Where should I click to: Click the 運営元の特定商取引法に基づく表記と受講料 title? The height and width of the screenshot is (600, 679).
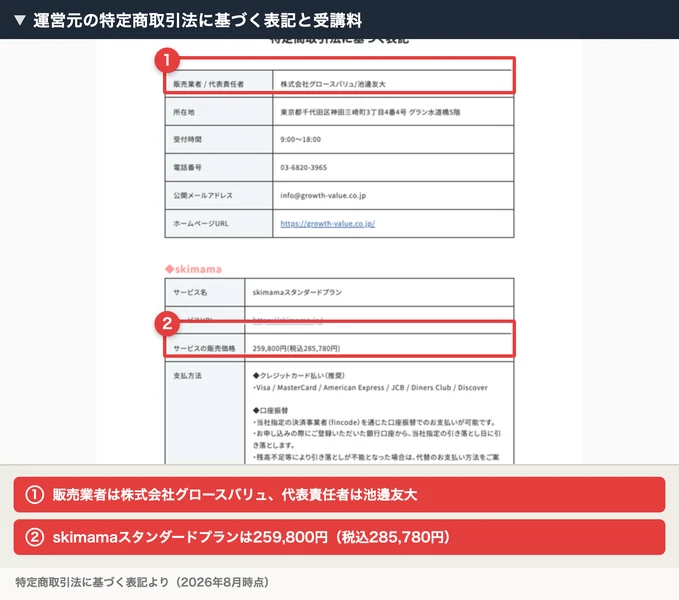point(197,20)
